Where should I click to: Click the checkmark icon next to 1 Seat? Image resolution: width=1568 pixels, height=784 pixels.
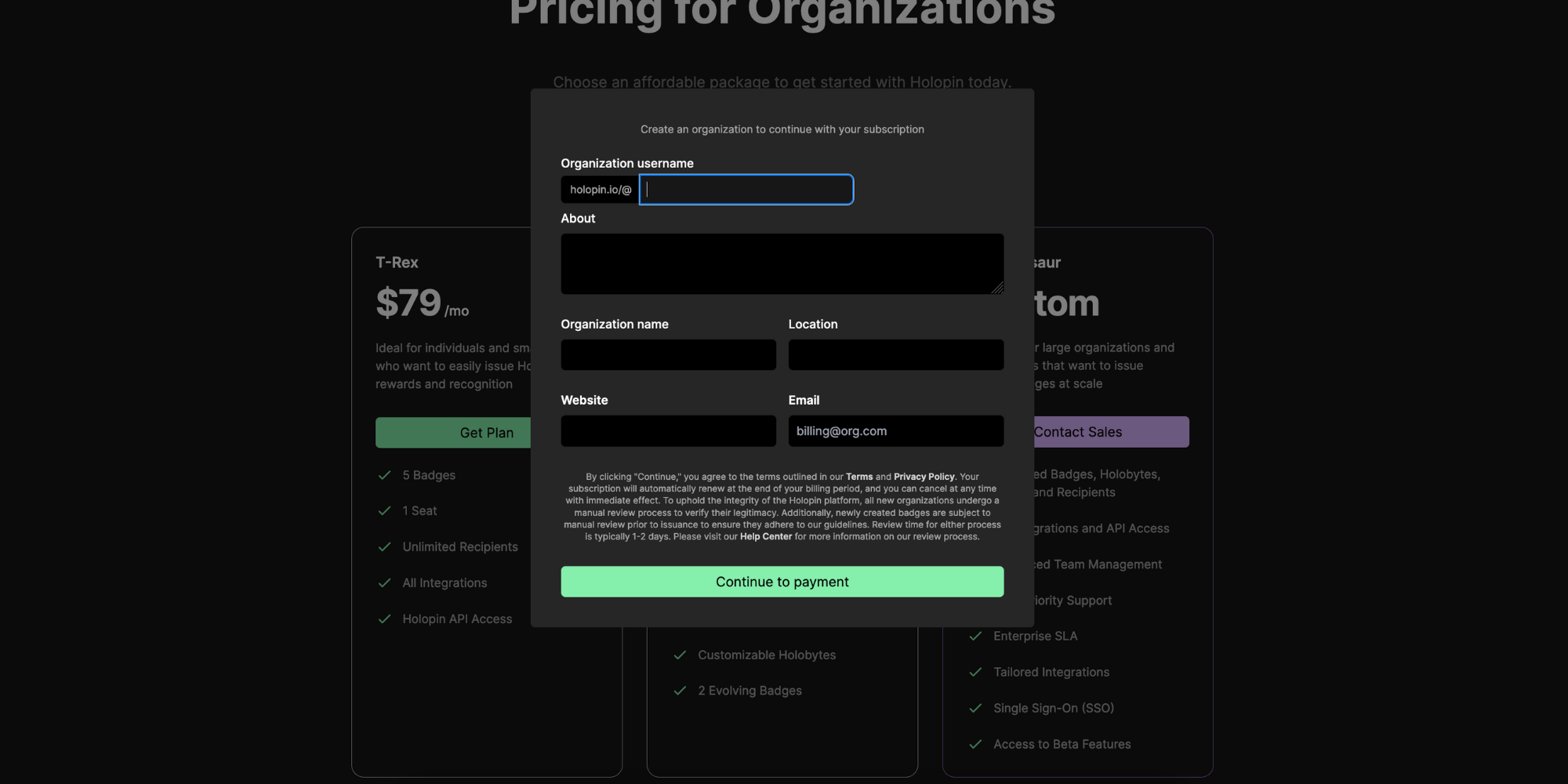coord(384,511)
